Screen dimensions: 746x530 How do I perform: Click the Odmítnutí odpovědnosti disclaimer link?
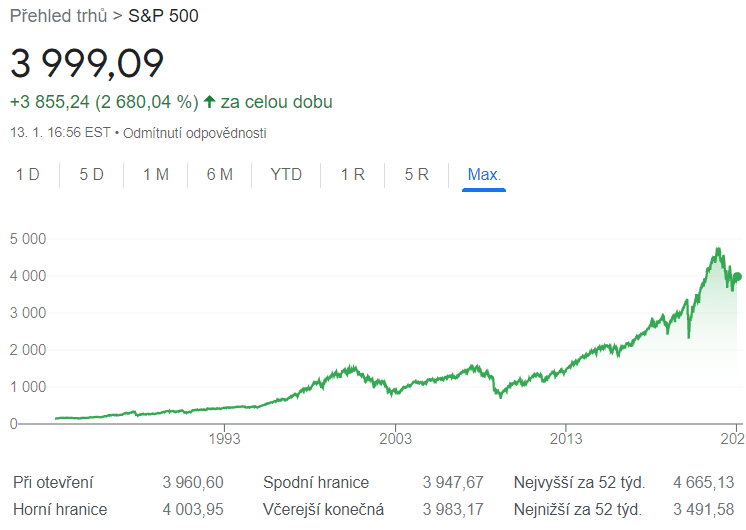pyautogui.click(x=195, y=132)
